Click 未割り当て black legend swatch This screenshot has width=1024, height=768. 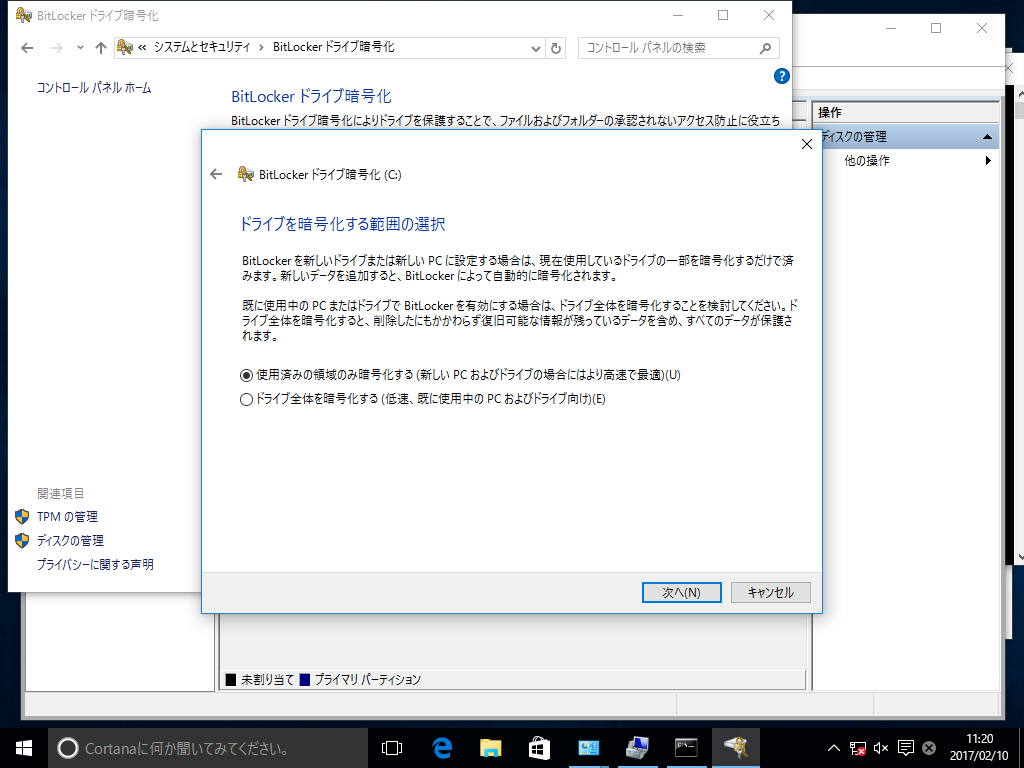tap(231, 680)
